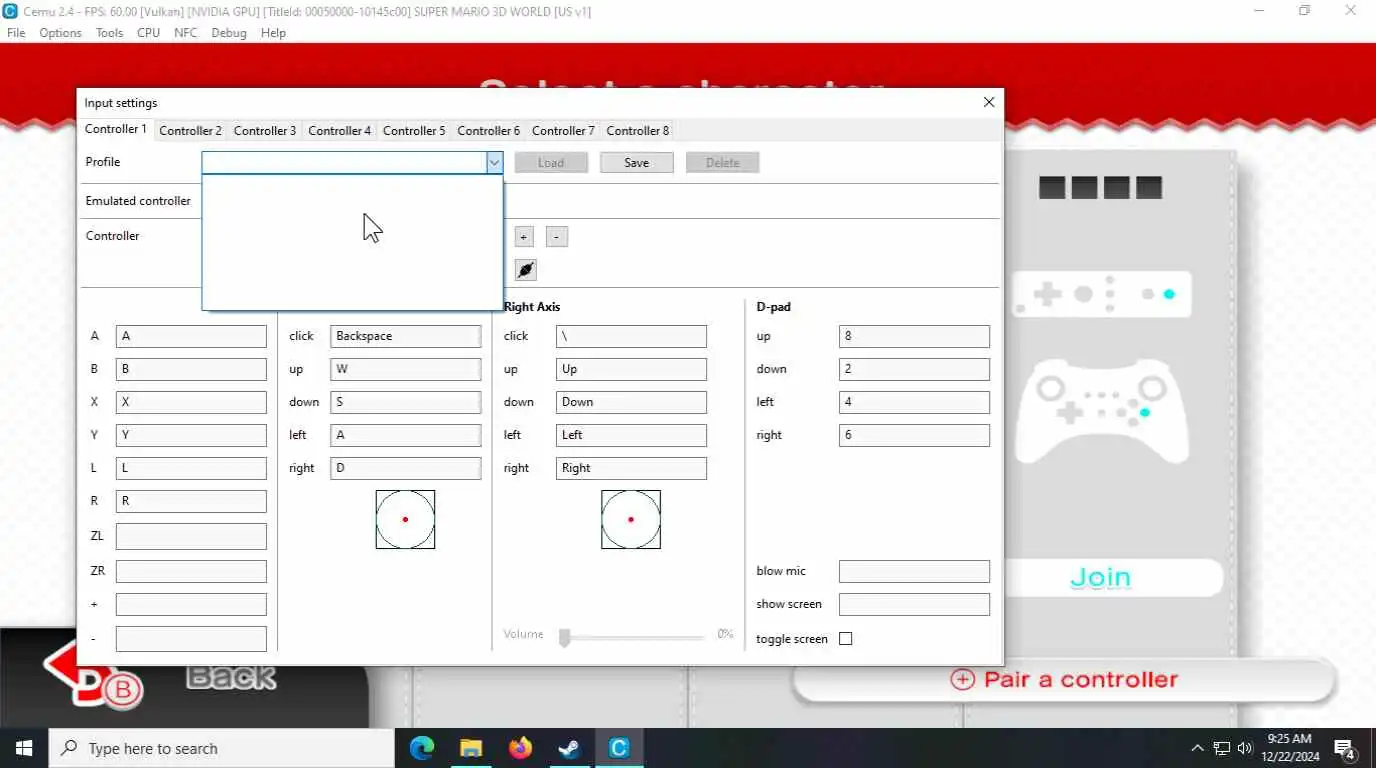Switch to Controller 4 tab
1376x768 pixels.
click(x=340, y=130)
